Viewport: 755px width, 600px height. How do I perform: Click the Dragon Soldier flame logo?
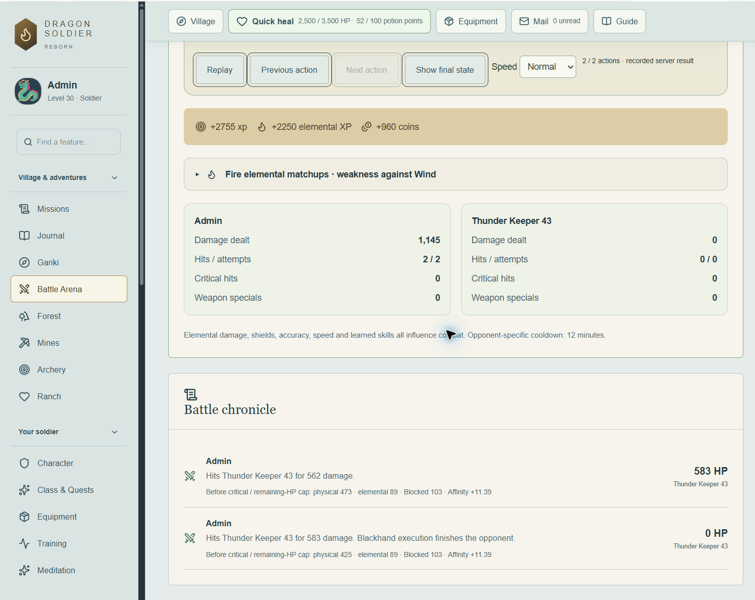pos(26,34)
